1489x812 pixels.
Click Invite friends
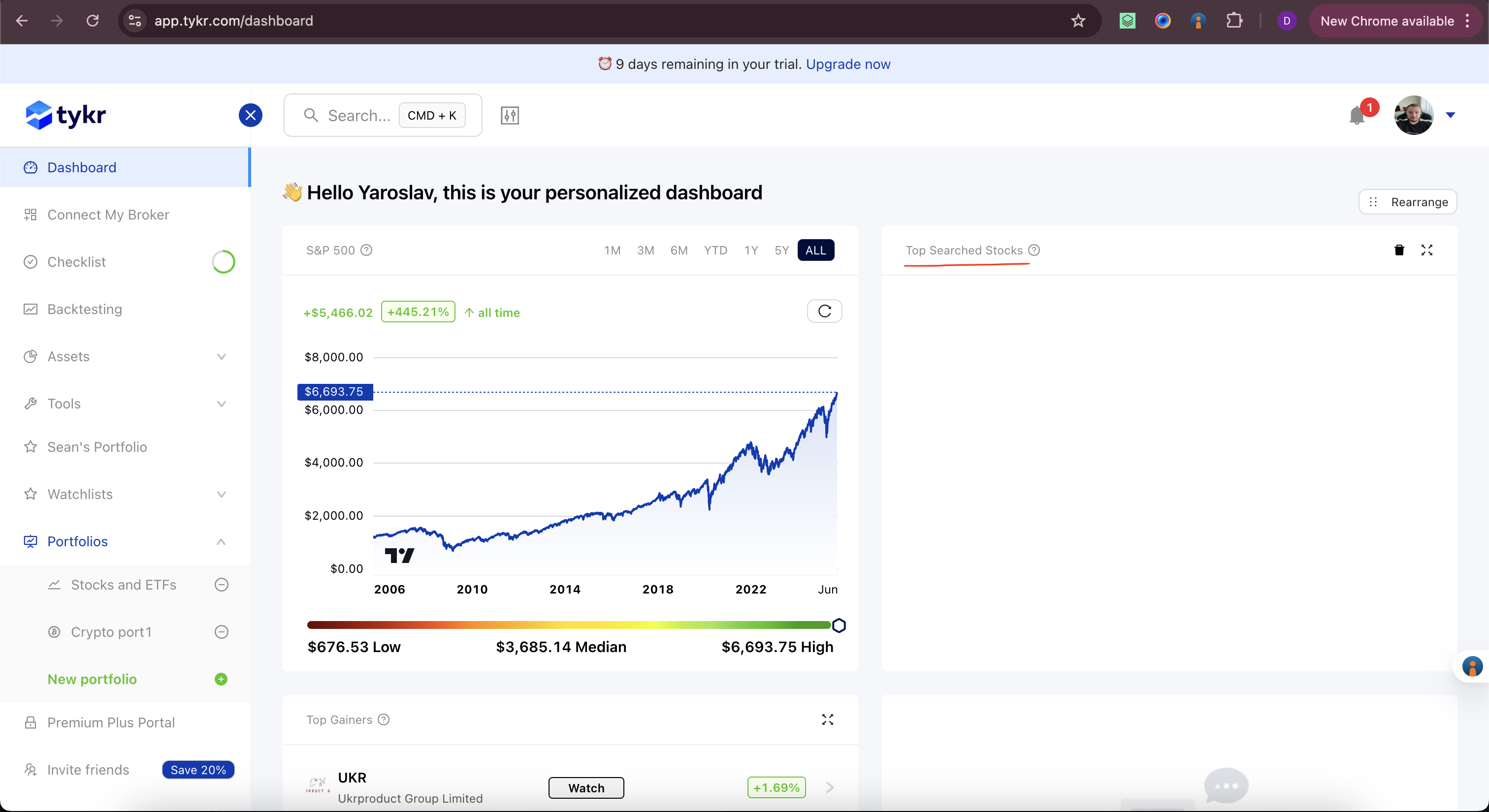point(88,771)
